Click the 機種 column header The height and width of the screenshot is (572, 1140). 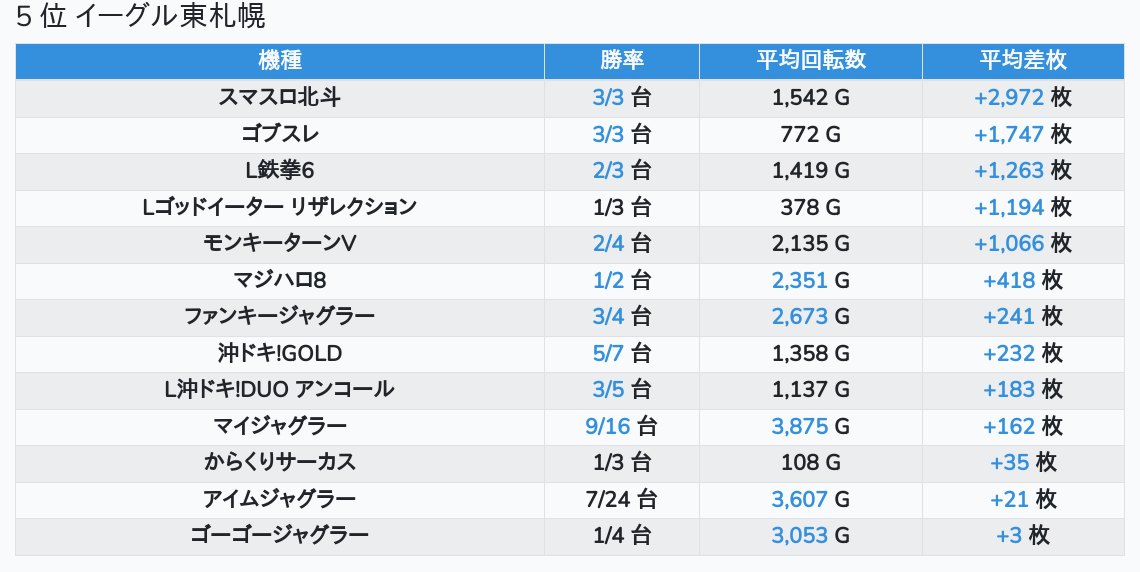280,60
